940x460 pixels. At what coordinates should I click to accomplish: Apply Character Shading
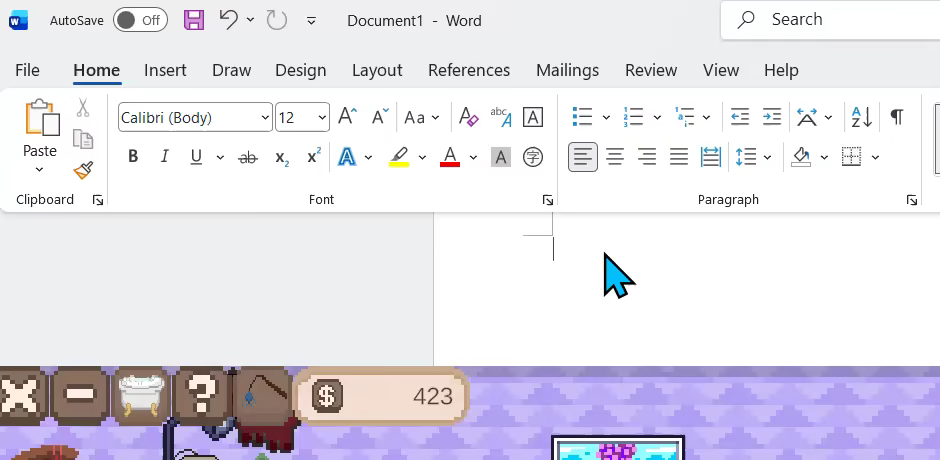pos(501,157)
